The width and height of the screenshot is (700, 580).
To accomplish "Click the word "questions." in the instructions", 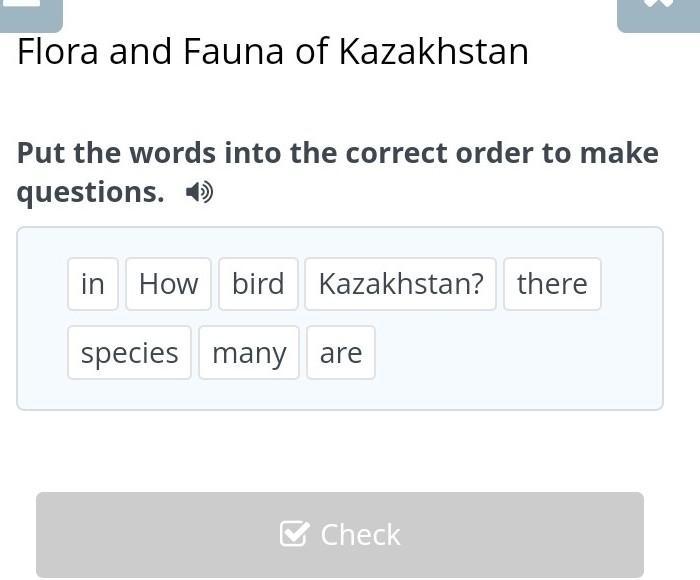I will pos(90,192).
